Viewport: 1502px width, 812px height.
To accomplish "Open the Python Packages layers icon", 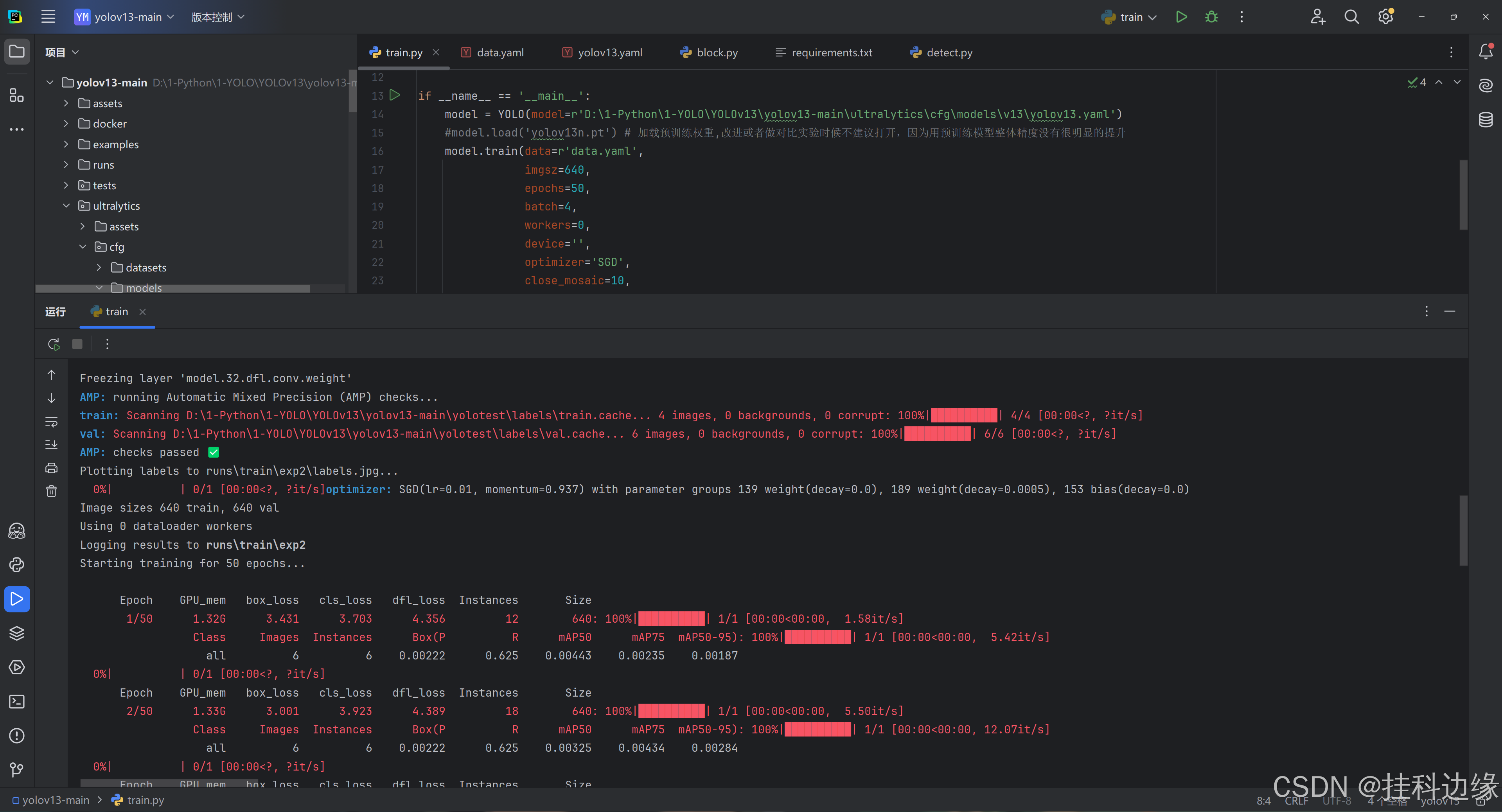I will pos(17,633).
